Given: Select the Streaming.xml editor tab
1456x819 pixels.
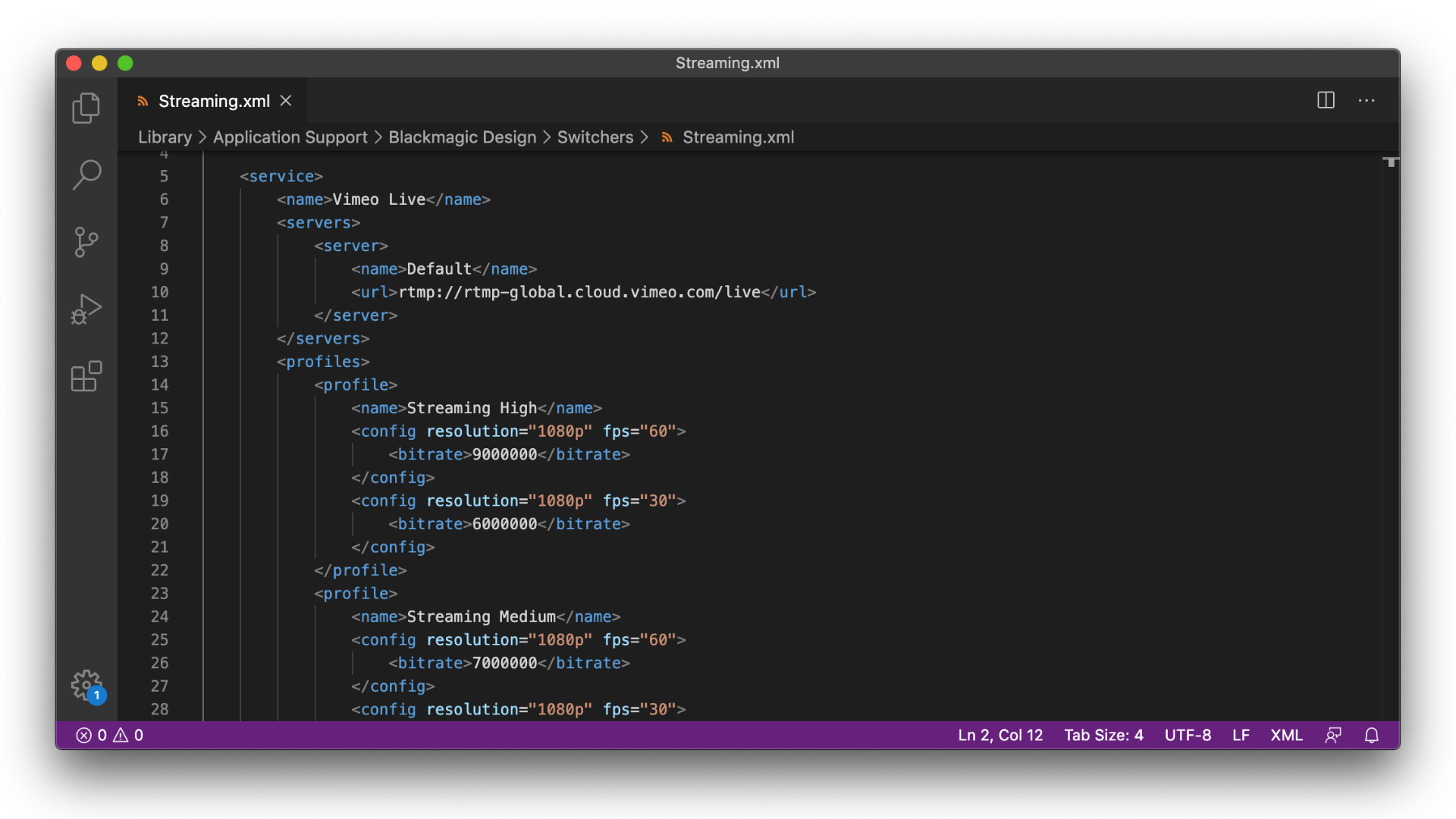Looking at the screenshot, I should click(x=214, y=101).
